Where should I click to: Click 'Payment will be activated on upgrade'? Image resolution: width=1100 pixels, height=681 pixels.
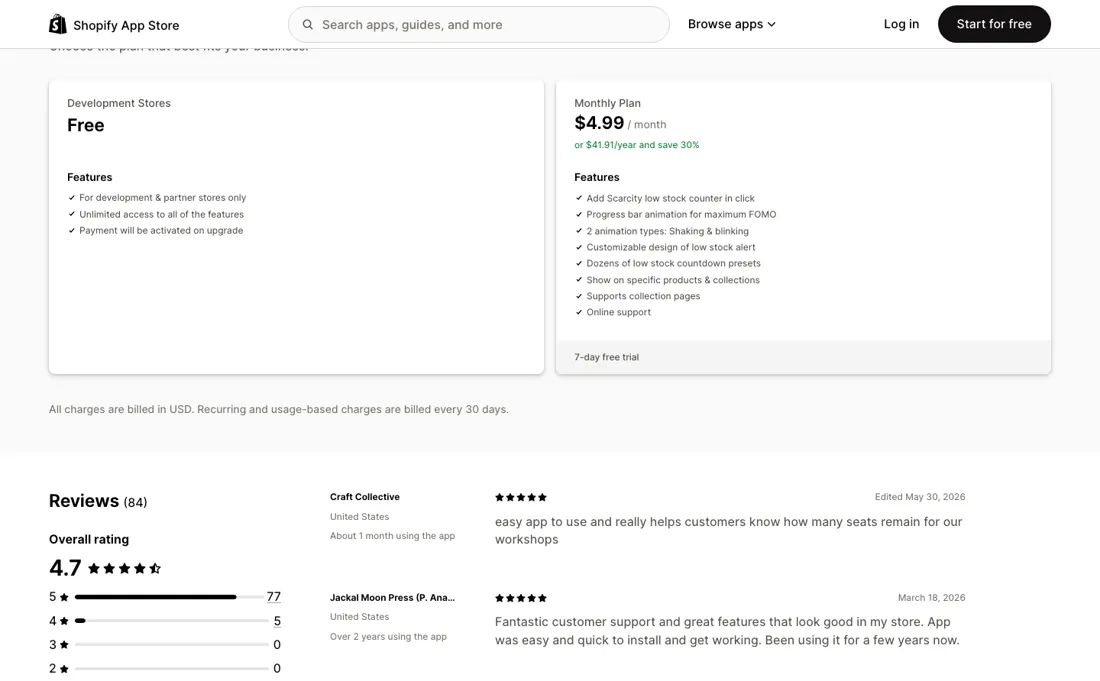tap(161, 230)
